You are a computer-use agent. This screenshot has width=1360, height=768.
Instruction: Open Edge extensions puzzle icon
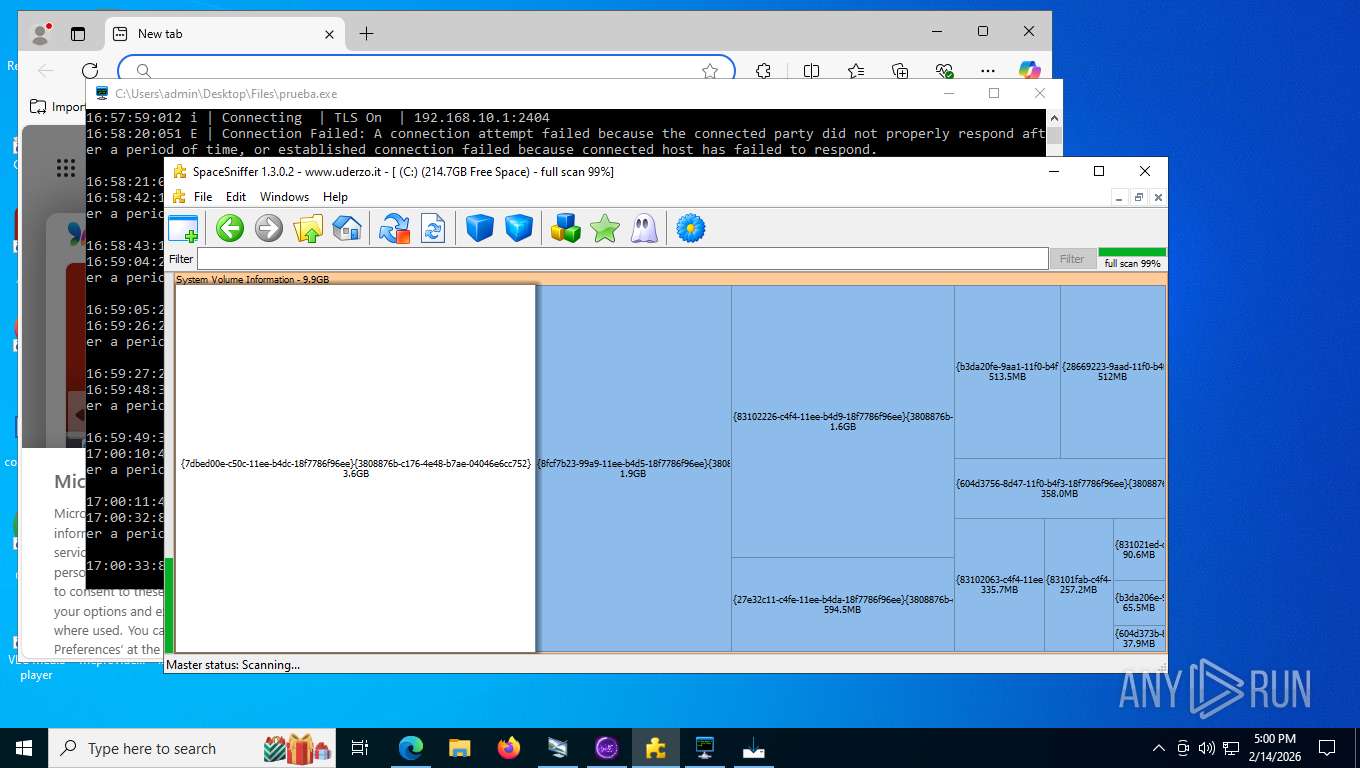pyautogui.click(x=764, y=71)
